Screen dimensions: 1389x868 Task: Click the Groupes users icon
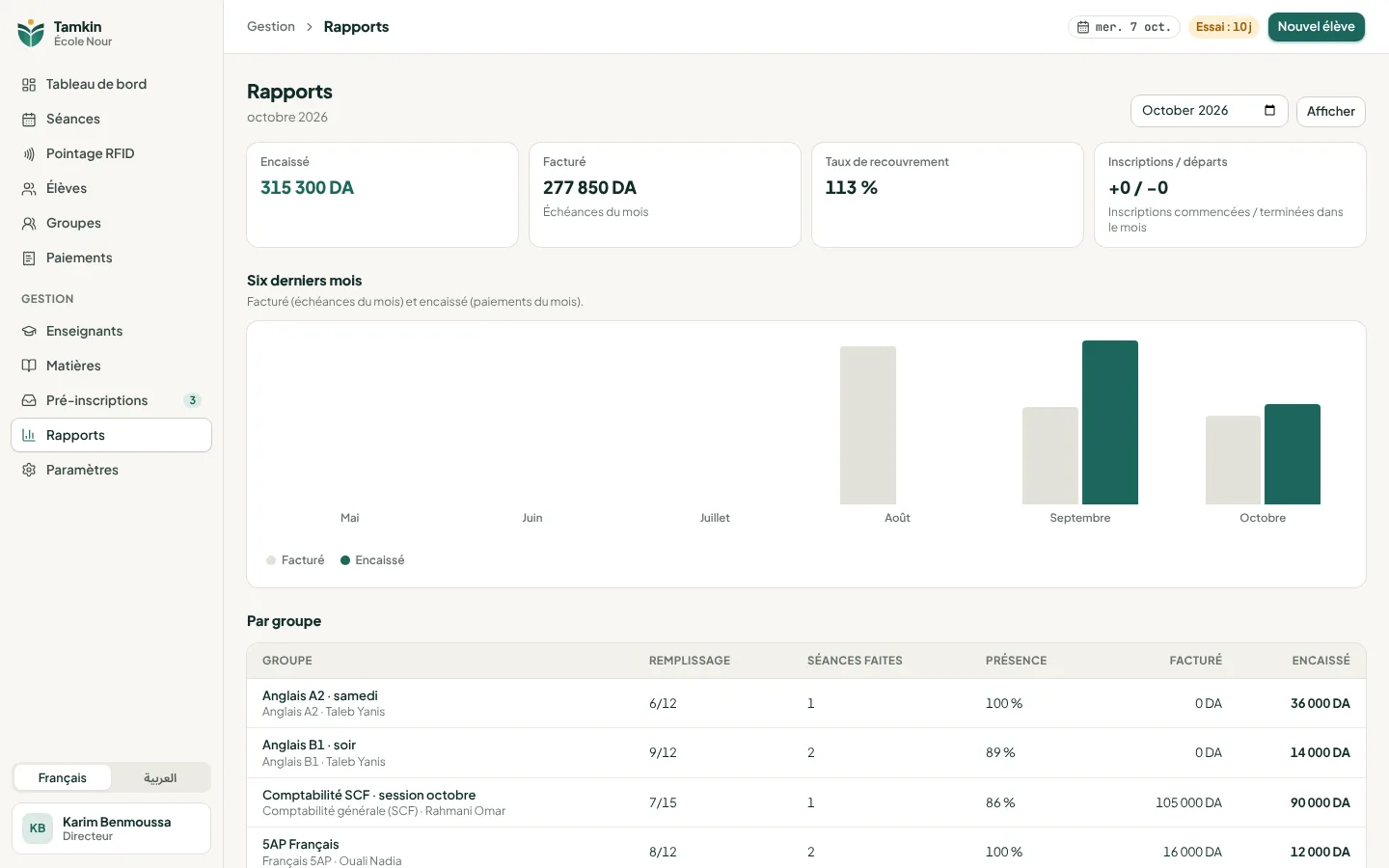pyautogui.click(x=29, y=224)
